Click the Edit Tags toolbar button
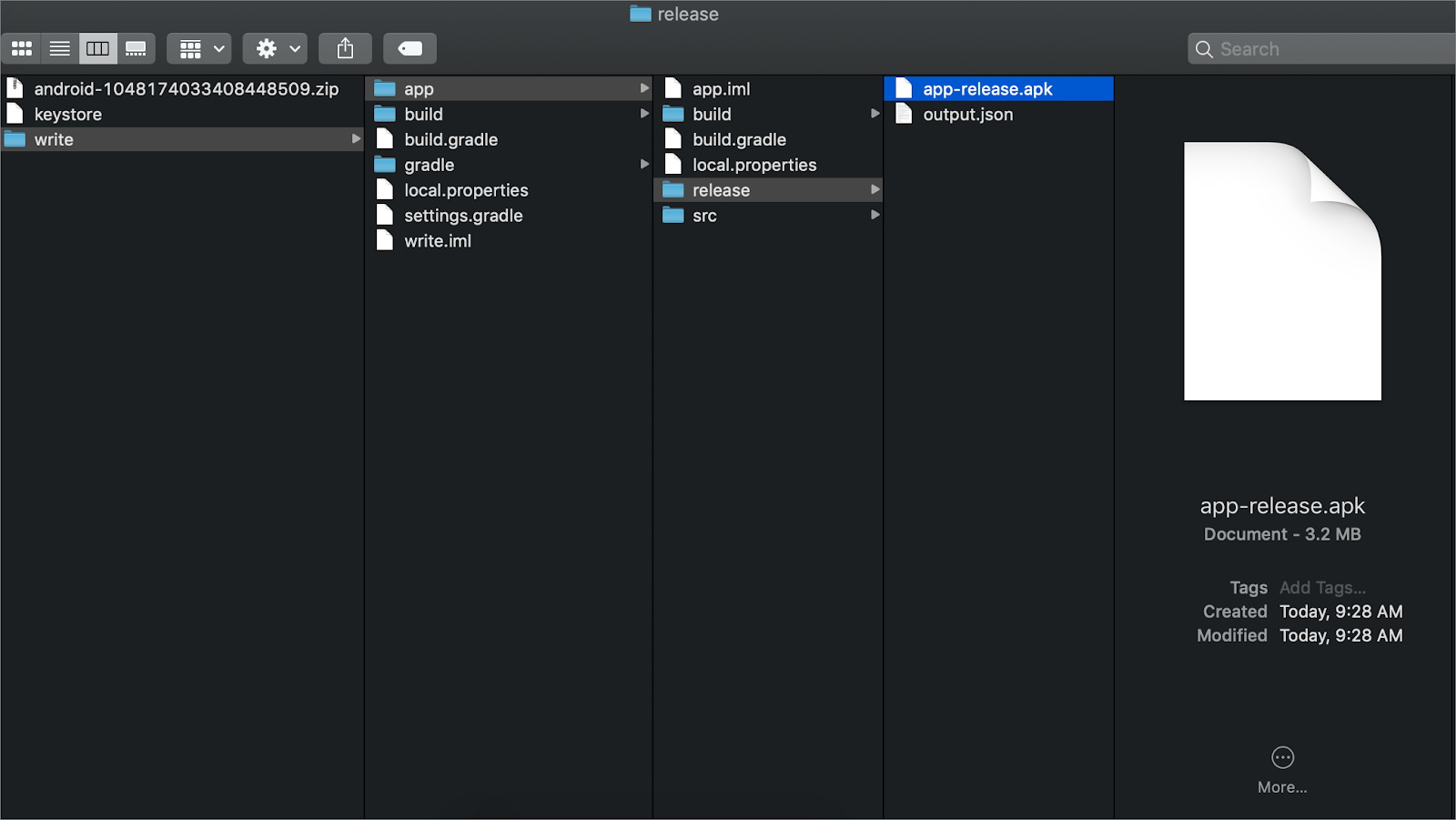The image size is (1456, 820). pos(410,49)
